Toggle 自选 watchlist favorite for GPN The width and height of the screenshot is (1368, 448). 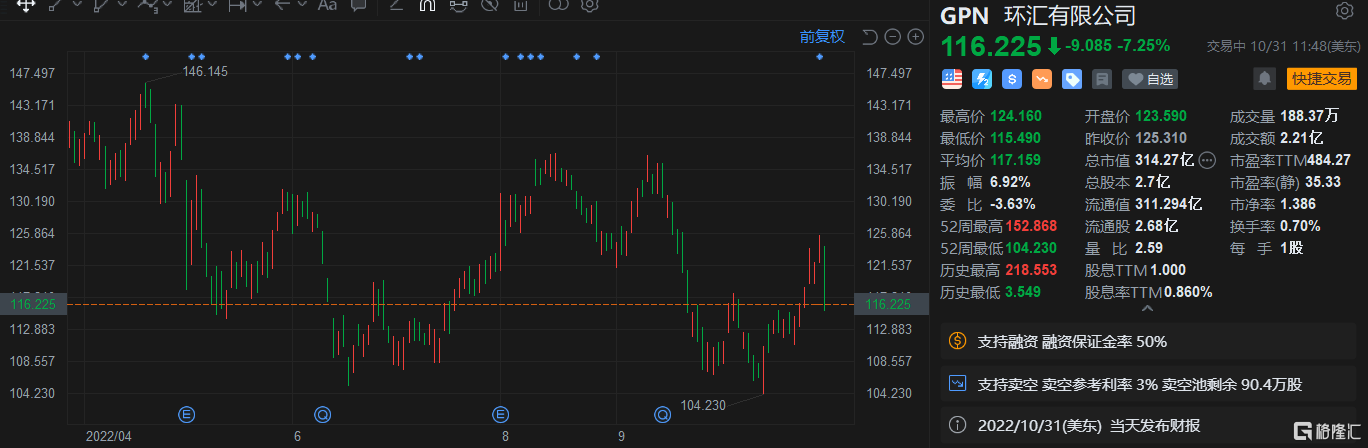pos(1149,79)
